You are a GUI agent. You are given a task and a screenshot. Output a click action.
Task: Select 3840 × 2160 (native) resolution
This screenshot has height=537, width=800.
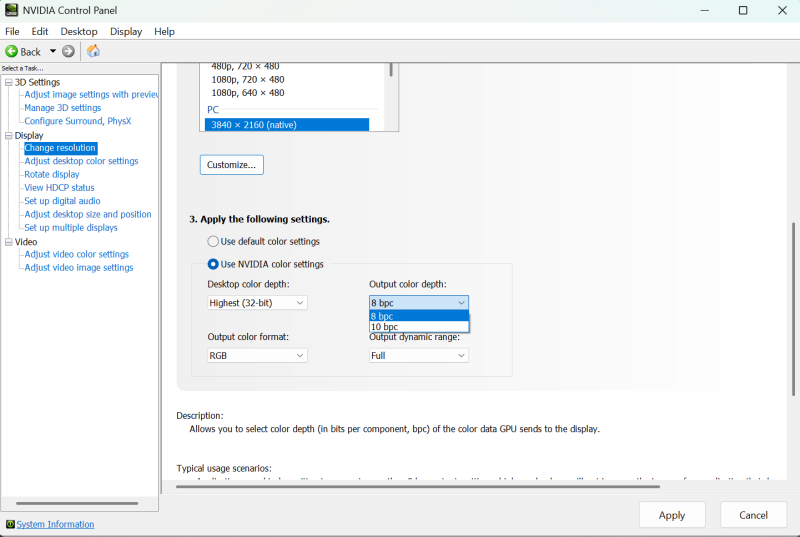tap(287, 125)
